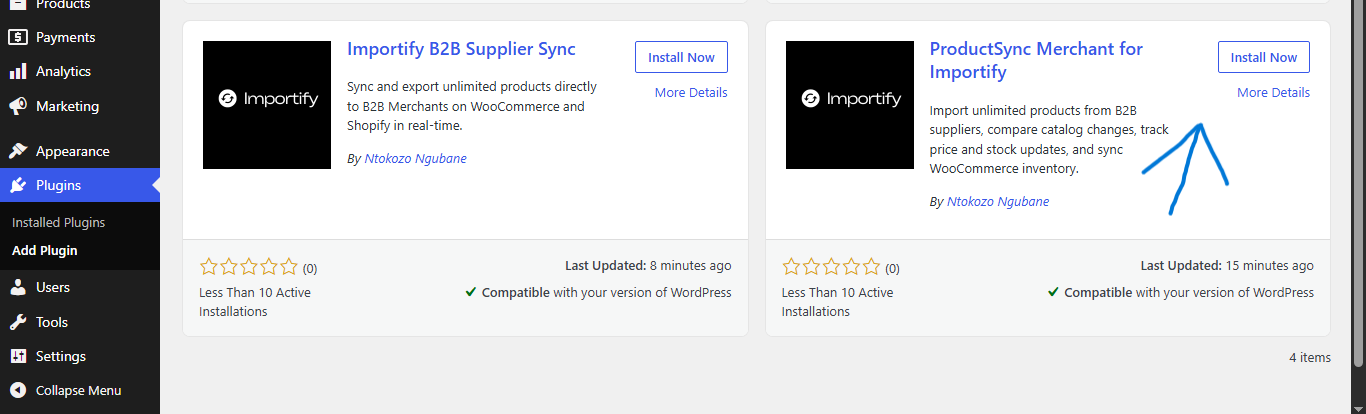The image size is (1366, 414).
Task: Click author Ntokozo Ngubane under B2B Supplier Sync
Action: (x=415, y=158)
